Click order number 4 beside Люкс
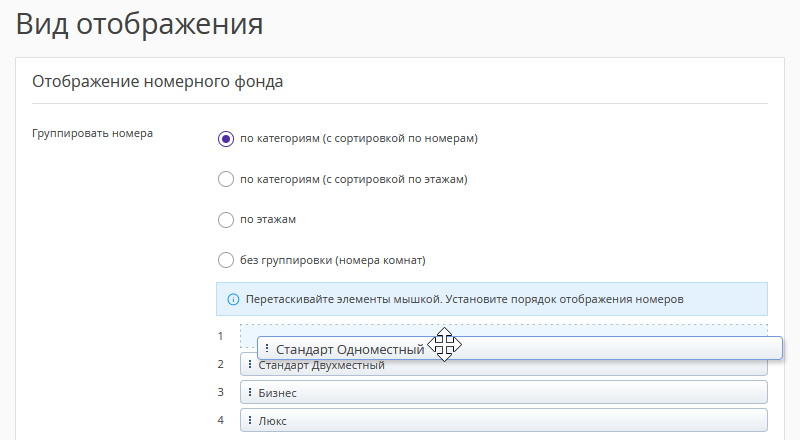 pos(221,421)
